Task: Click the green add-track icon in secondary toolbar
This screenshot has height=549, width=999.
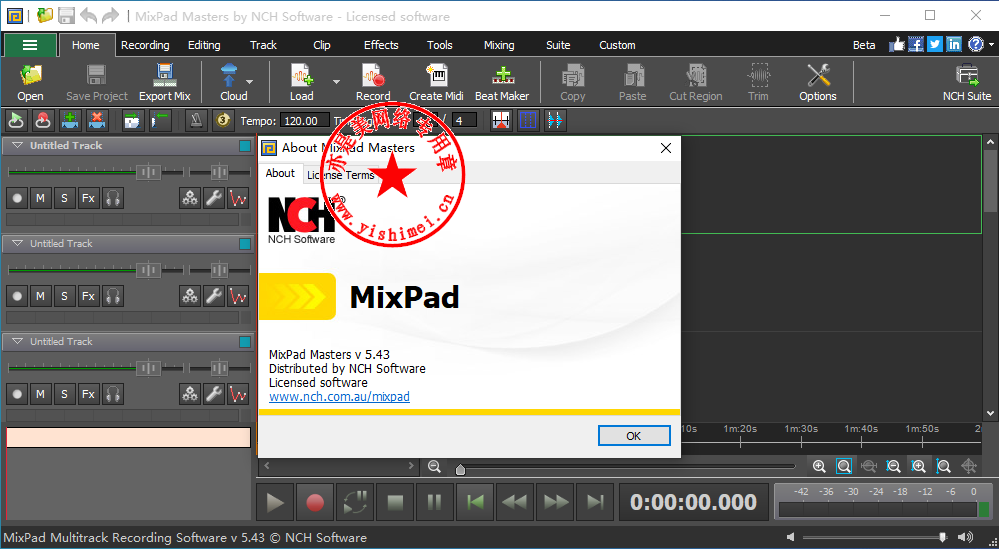Action: [x=69, y=120]
